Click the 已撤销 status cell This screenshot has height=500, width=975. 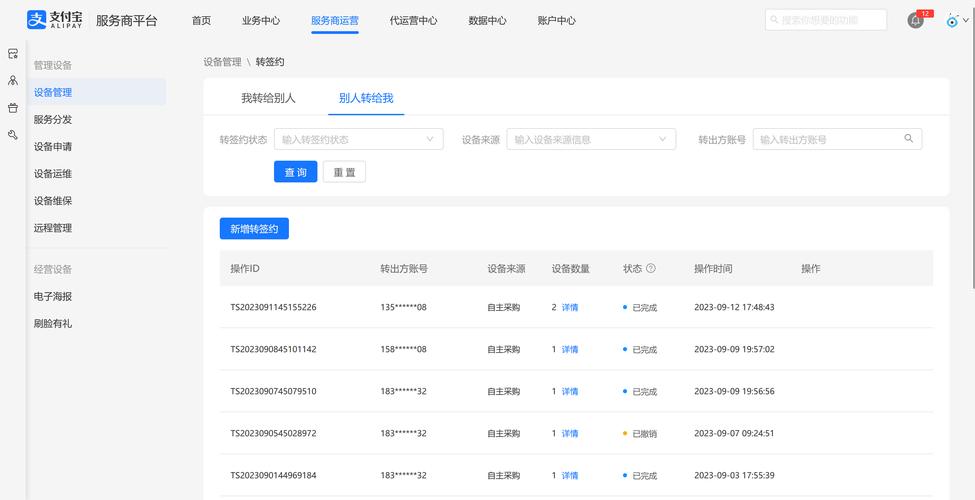pyautogui.click(x=640, y=433)
